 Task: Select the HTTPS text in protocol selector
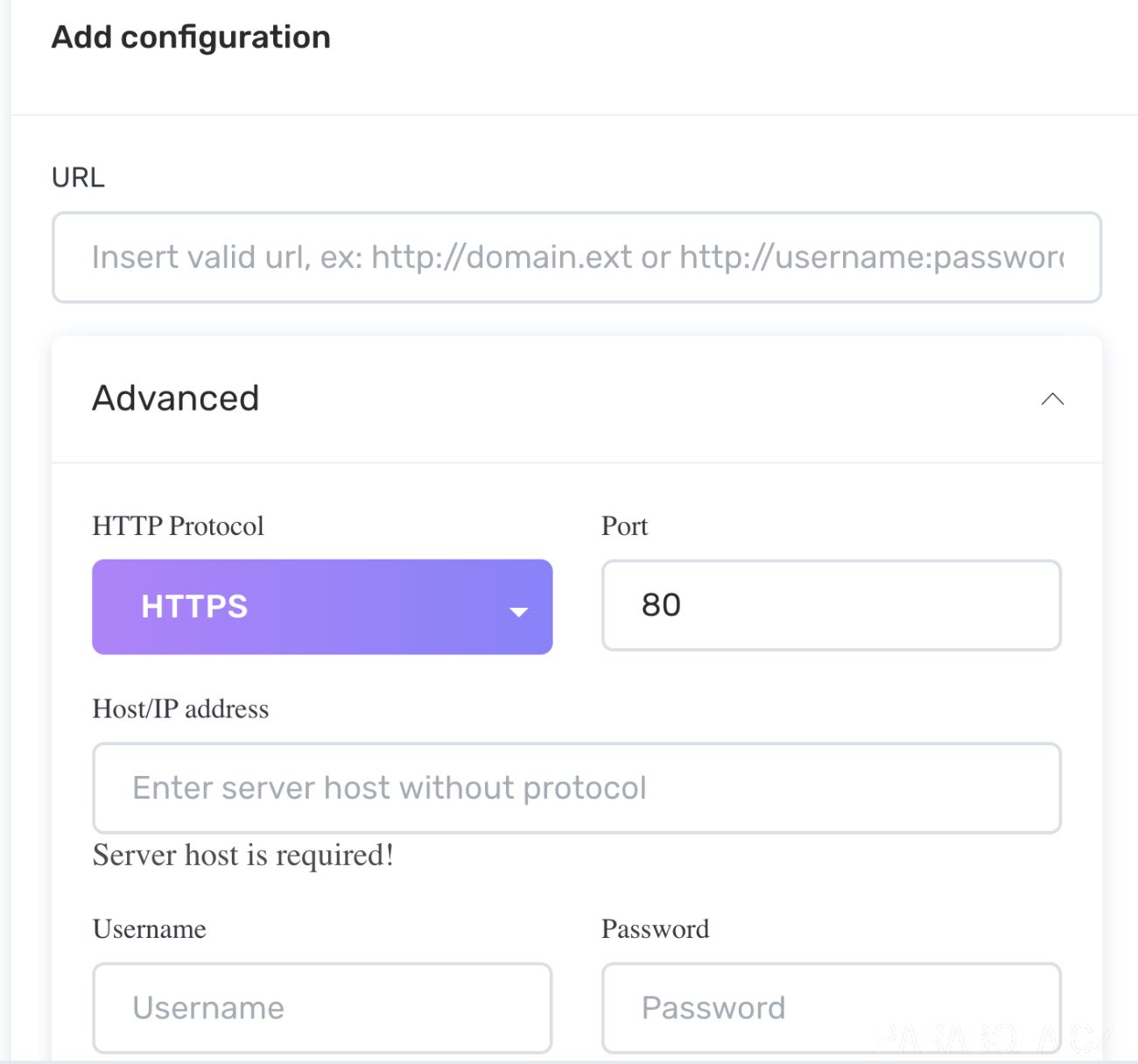click(195, 607)
